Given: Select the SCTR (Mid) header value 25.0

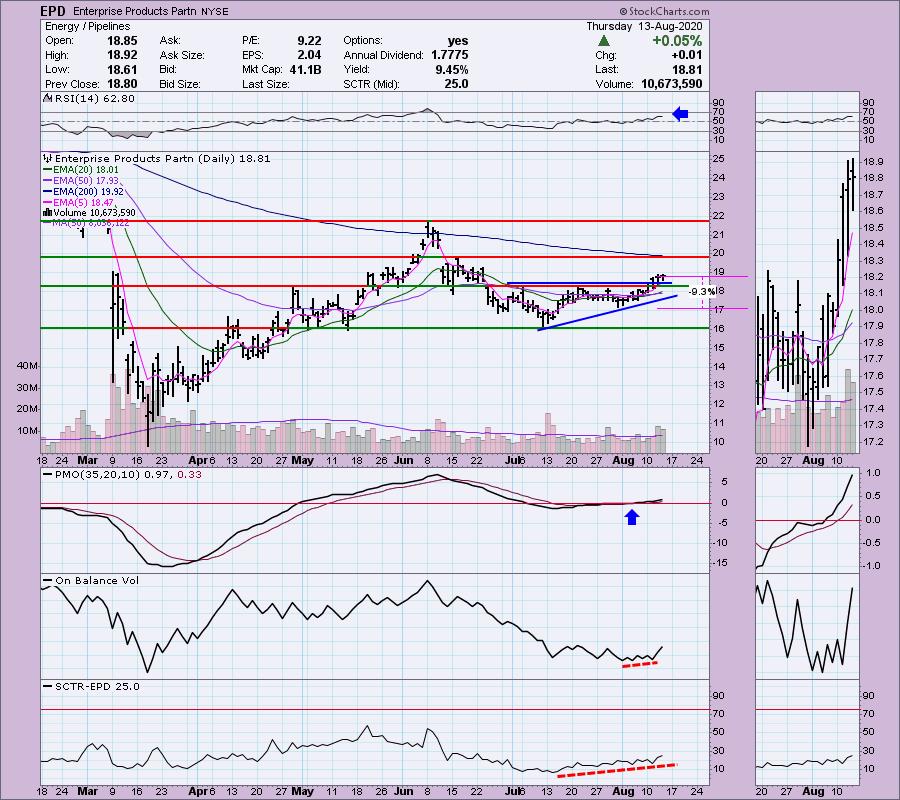Looking at the screenshot, I should coord(456,84).
